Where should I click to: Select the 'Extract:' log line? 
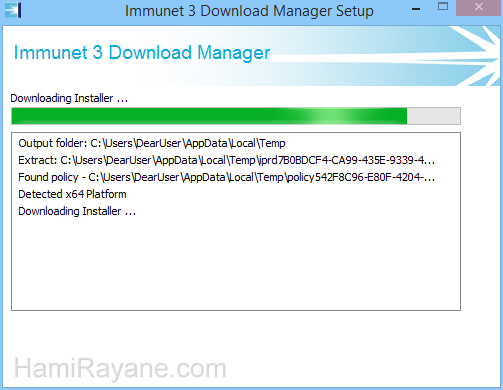click(226, 160)
